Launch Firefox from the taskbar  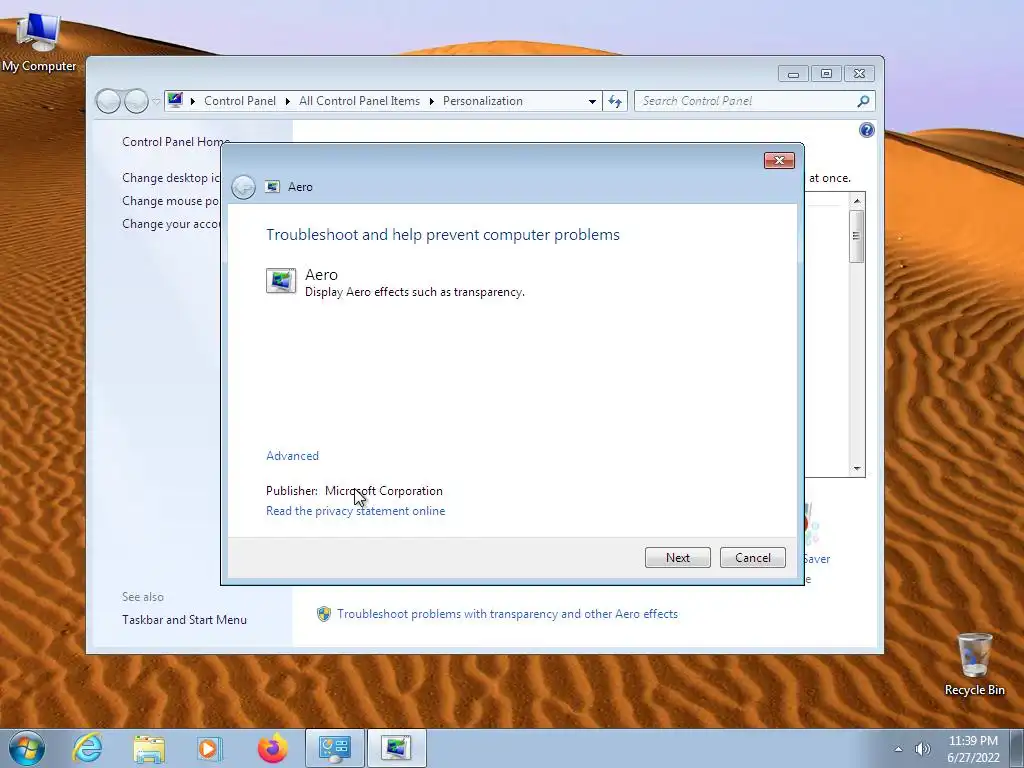272,748
